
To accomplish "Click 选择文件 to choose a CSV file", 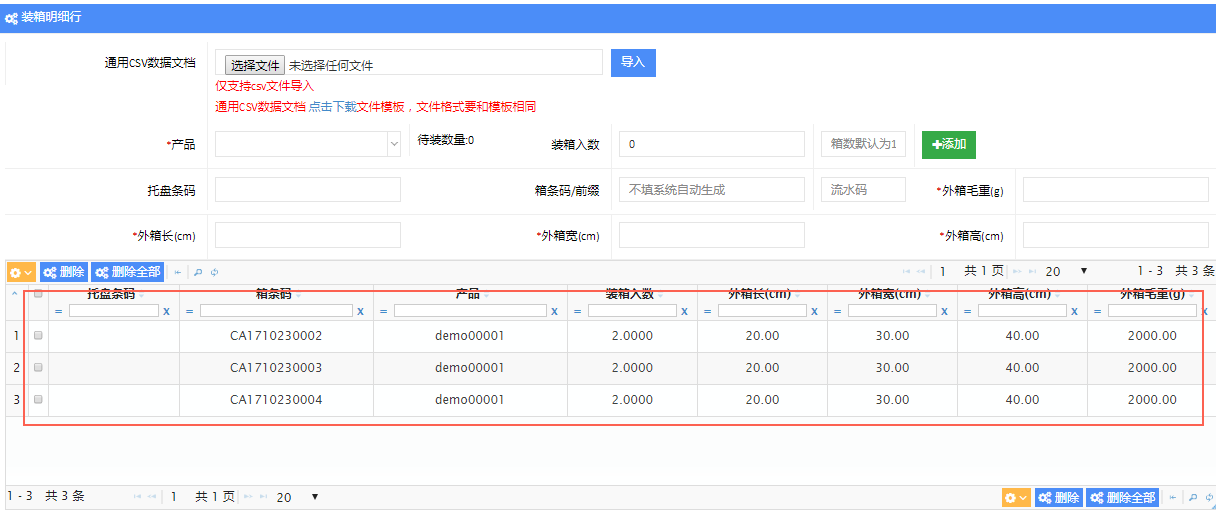I will 254,65.
